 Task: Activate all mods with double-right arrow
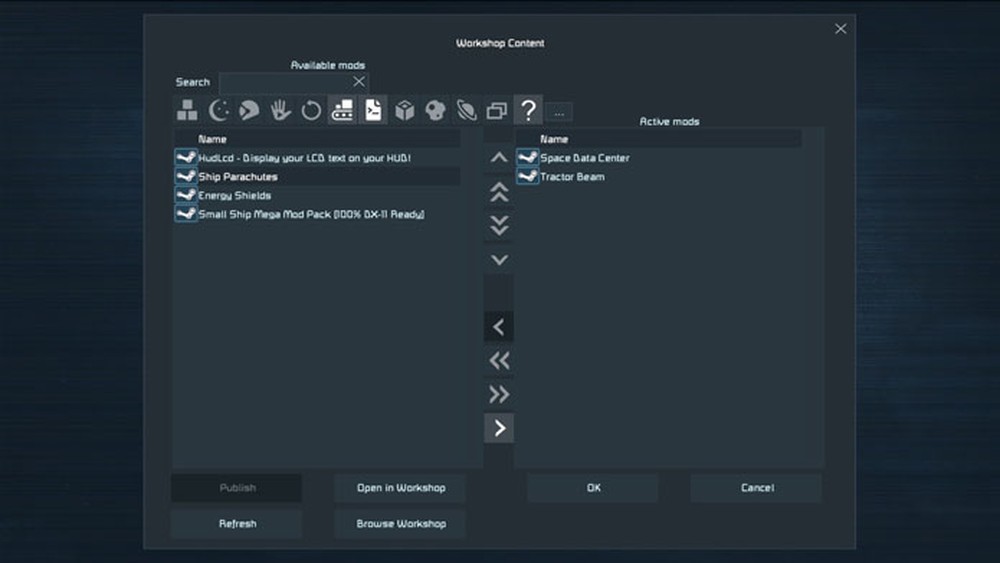click(499, 395)
